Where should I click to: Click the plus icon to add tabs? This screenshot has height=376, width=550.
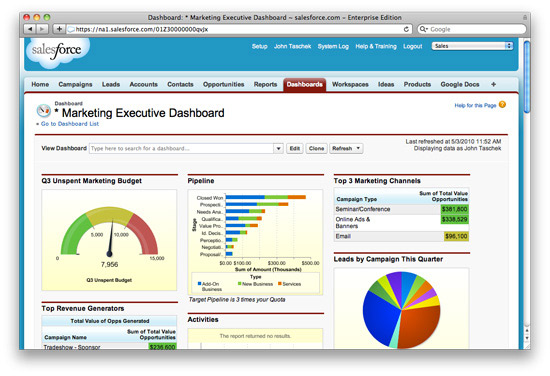point(494,85)
